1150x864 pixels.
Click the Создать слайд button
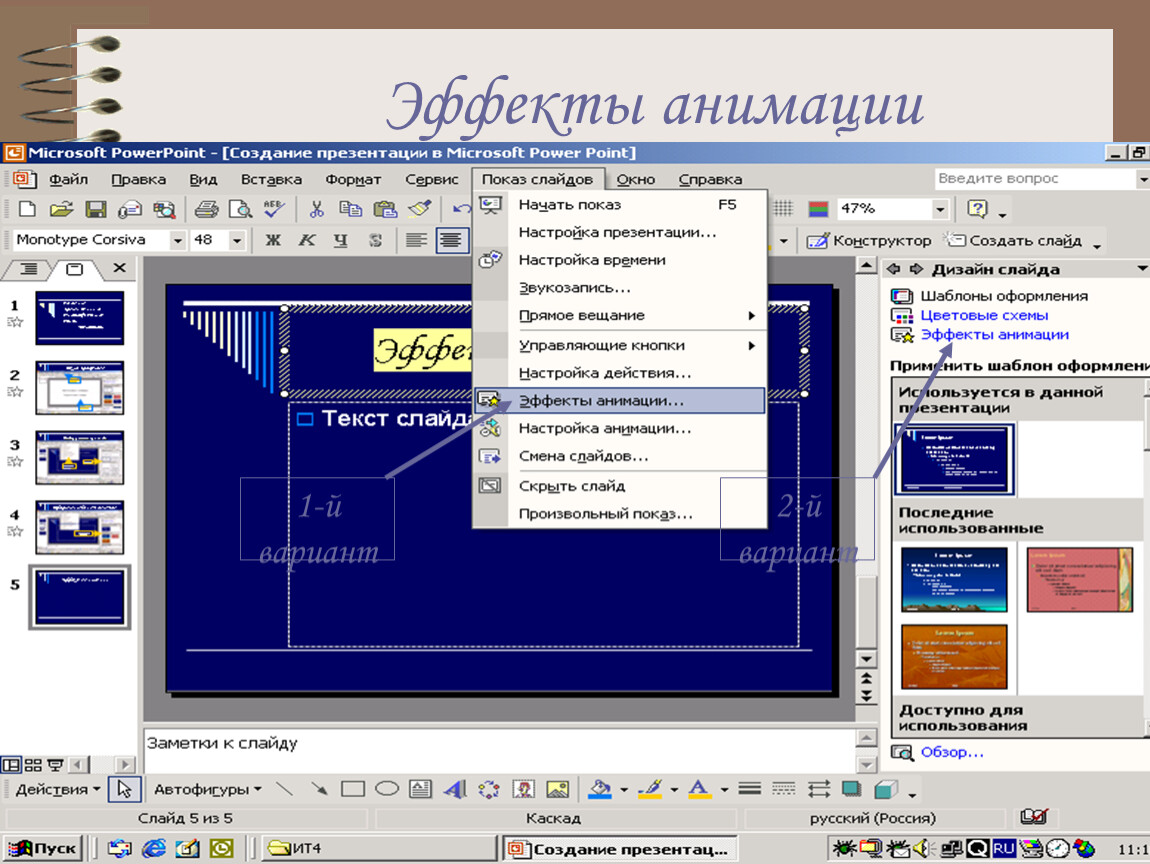tap(1012, 241)
